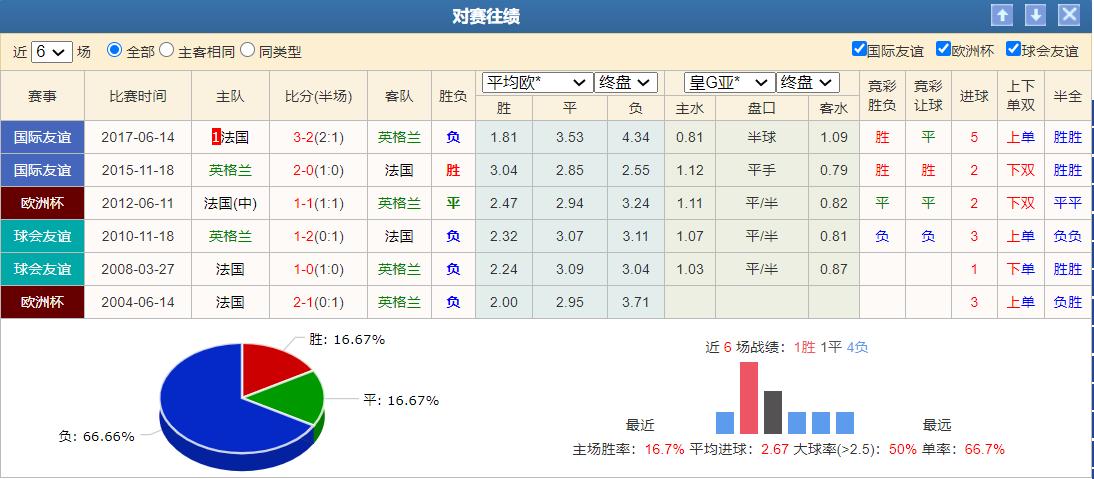Click the date 2008-03-27
The height and width of the screenshot is (479, 1094).
point(137,269)
